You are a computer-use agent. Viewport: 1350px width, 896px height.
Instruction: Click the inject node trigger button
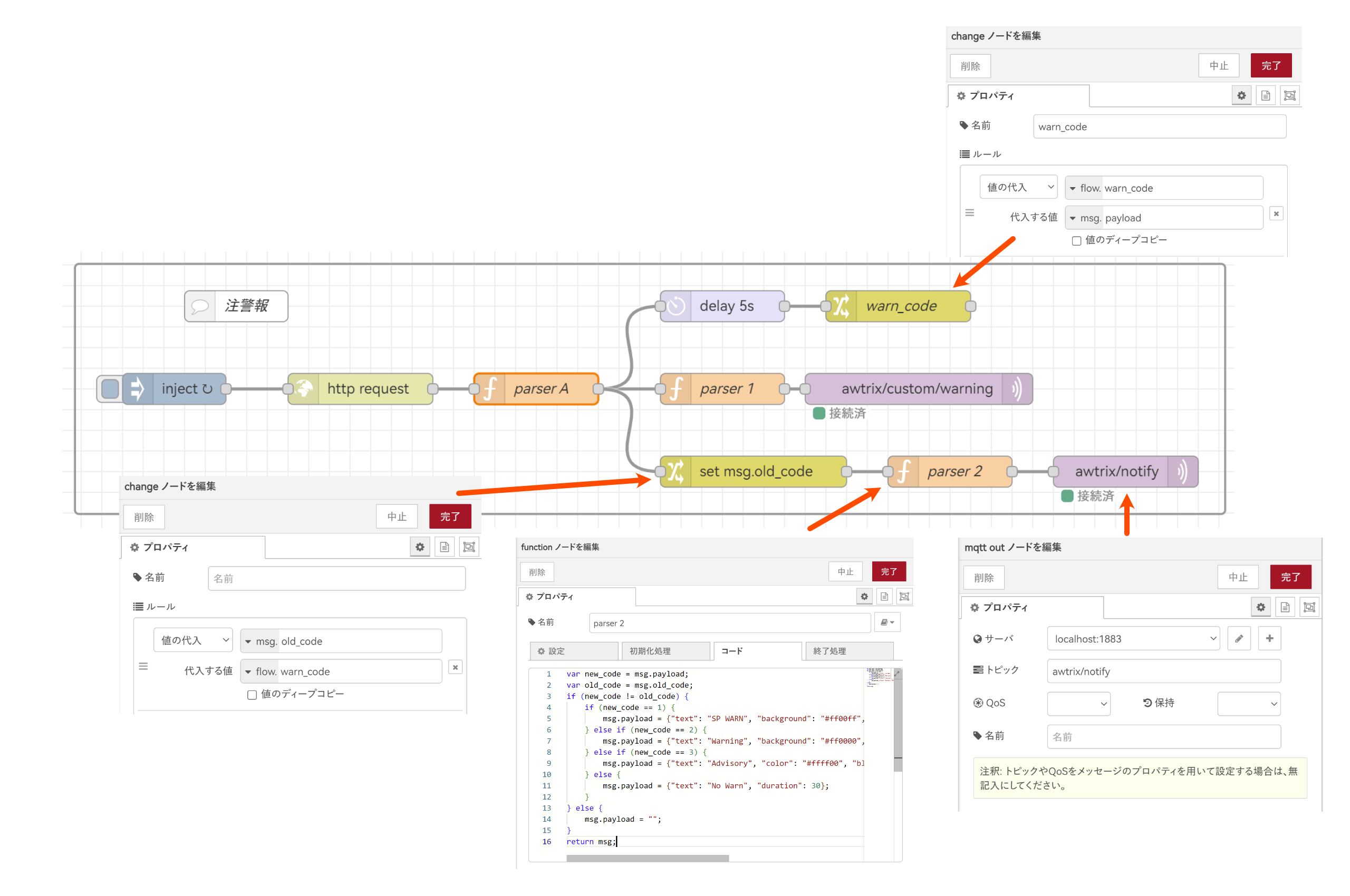(x=110, y=388)
